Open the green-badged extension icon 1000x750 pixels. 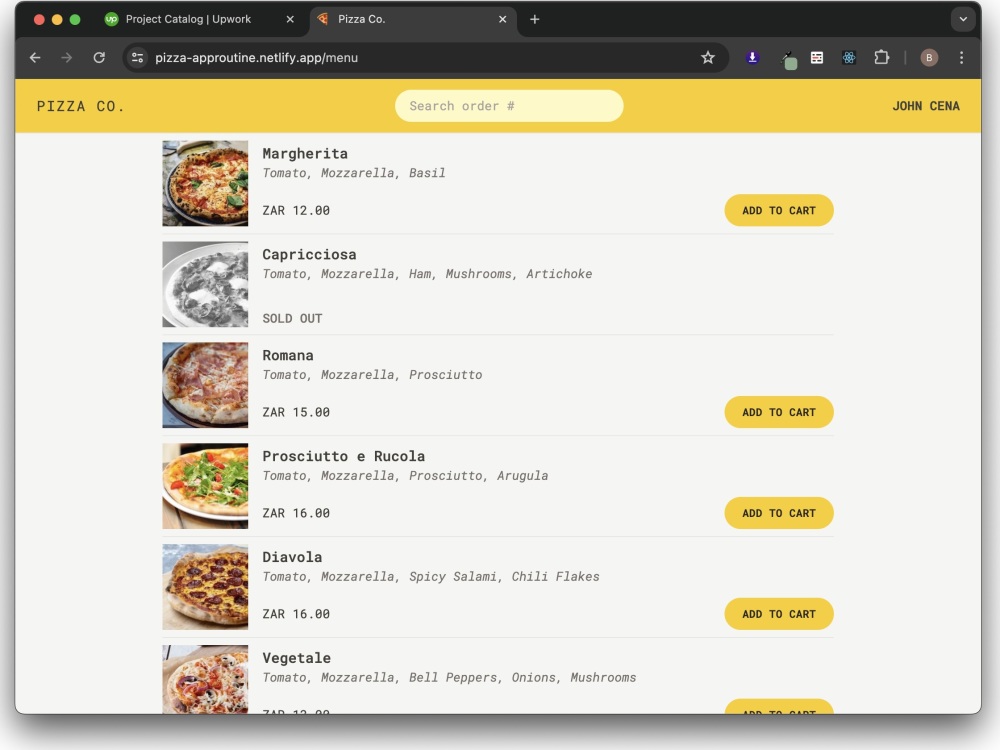(x=789, y=60)
